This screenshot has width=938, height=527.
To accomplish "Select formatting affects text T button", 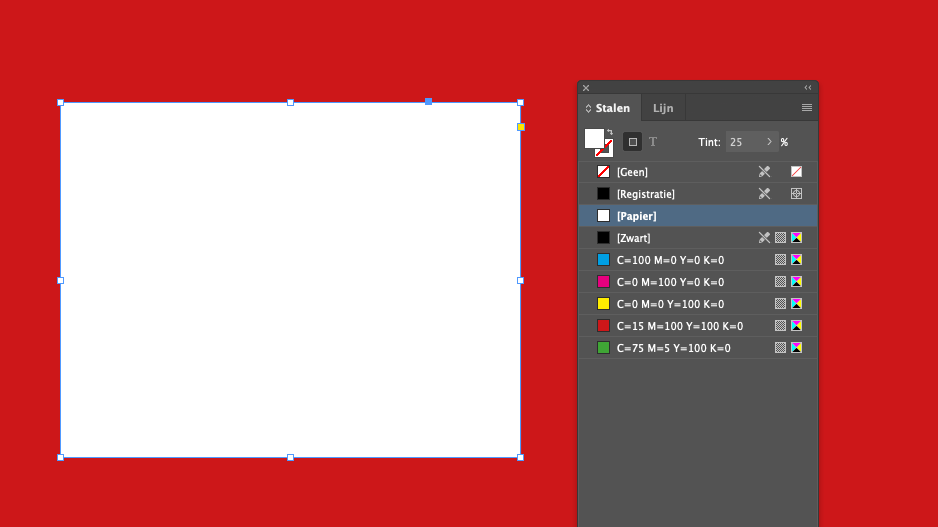I will [x=653, y=142].
